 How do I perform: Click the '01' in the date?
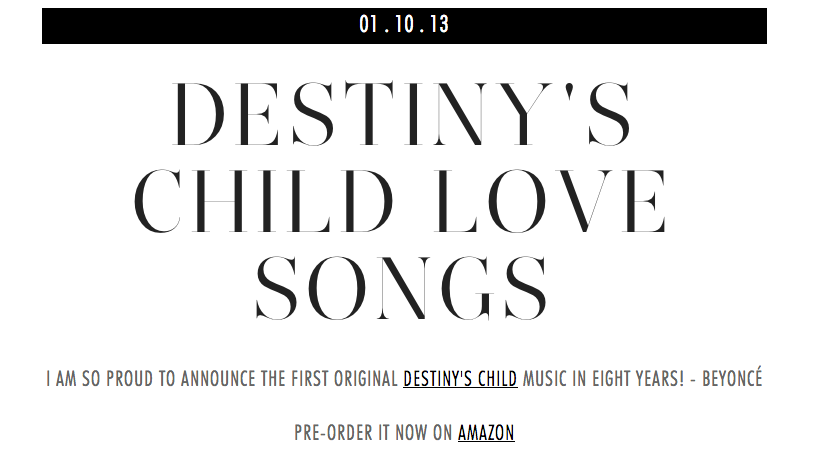point(368,25)
